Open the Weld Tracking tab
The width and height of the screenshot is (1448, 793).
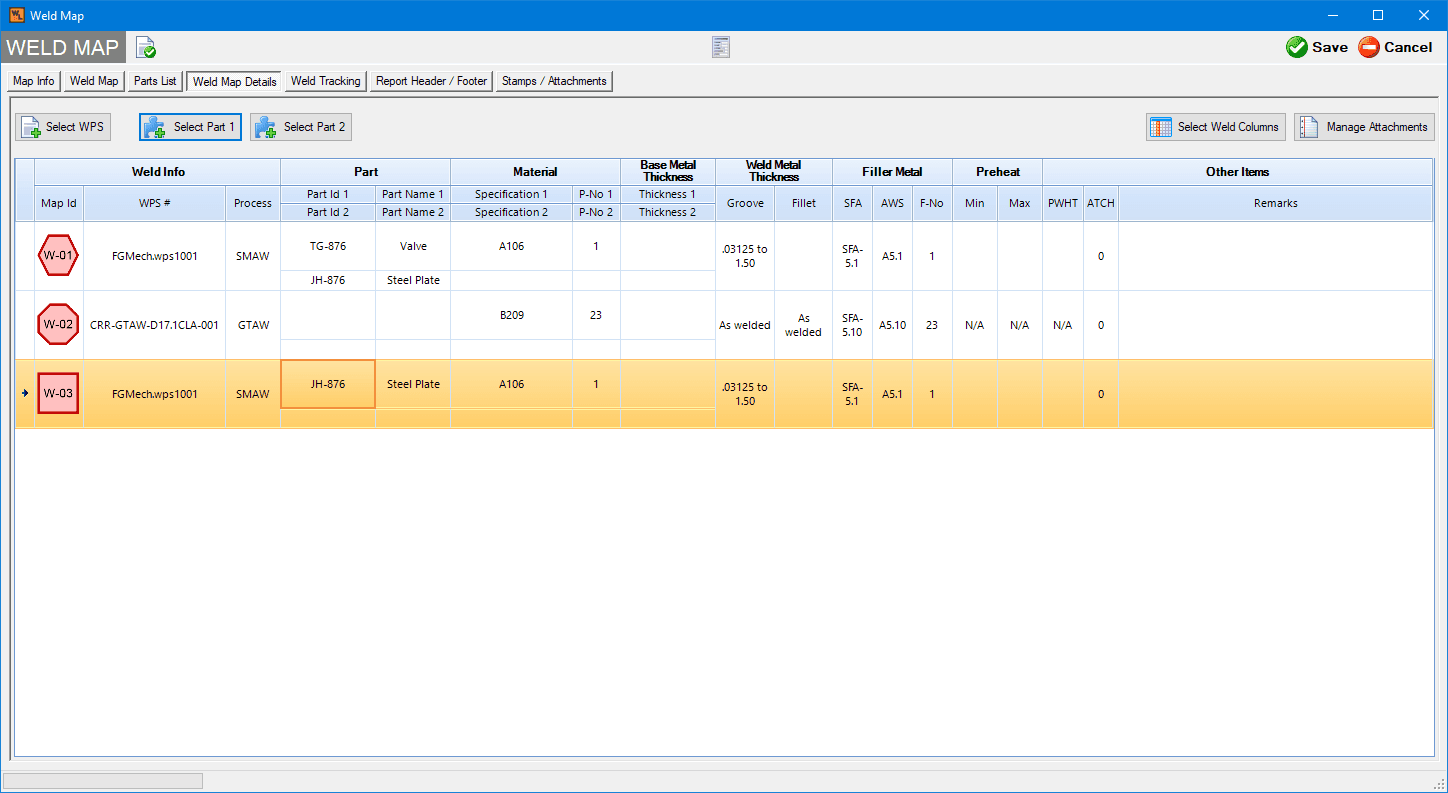326,81
